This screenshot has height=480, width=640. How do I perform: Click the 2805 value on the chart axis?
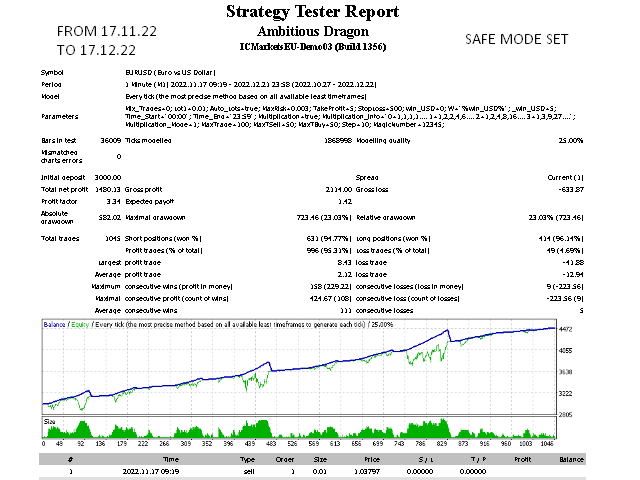click(565, 415)
